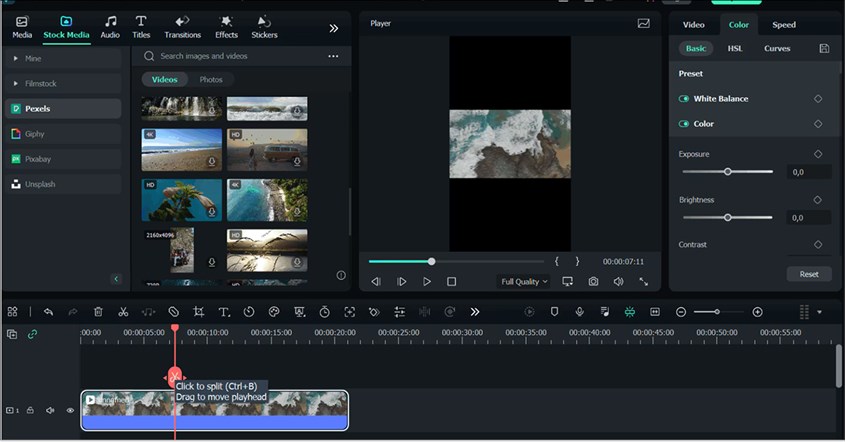
Task: Take a snapshot with the camera icon
Action: (593, 282)
